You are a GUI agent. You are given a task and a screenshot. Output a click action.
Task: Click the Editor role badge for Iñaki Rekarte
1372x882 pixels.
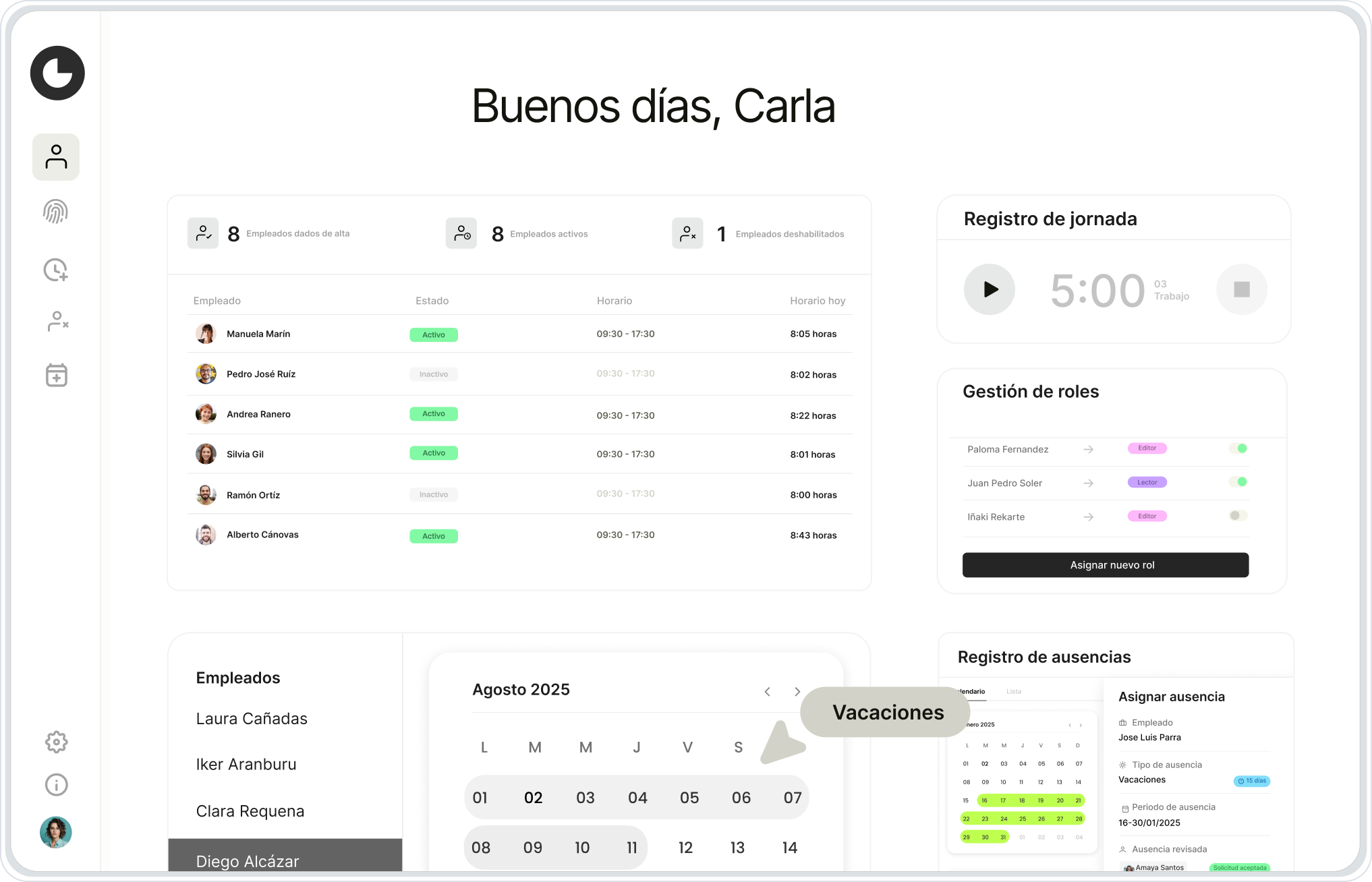tap(1147, 517)
